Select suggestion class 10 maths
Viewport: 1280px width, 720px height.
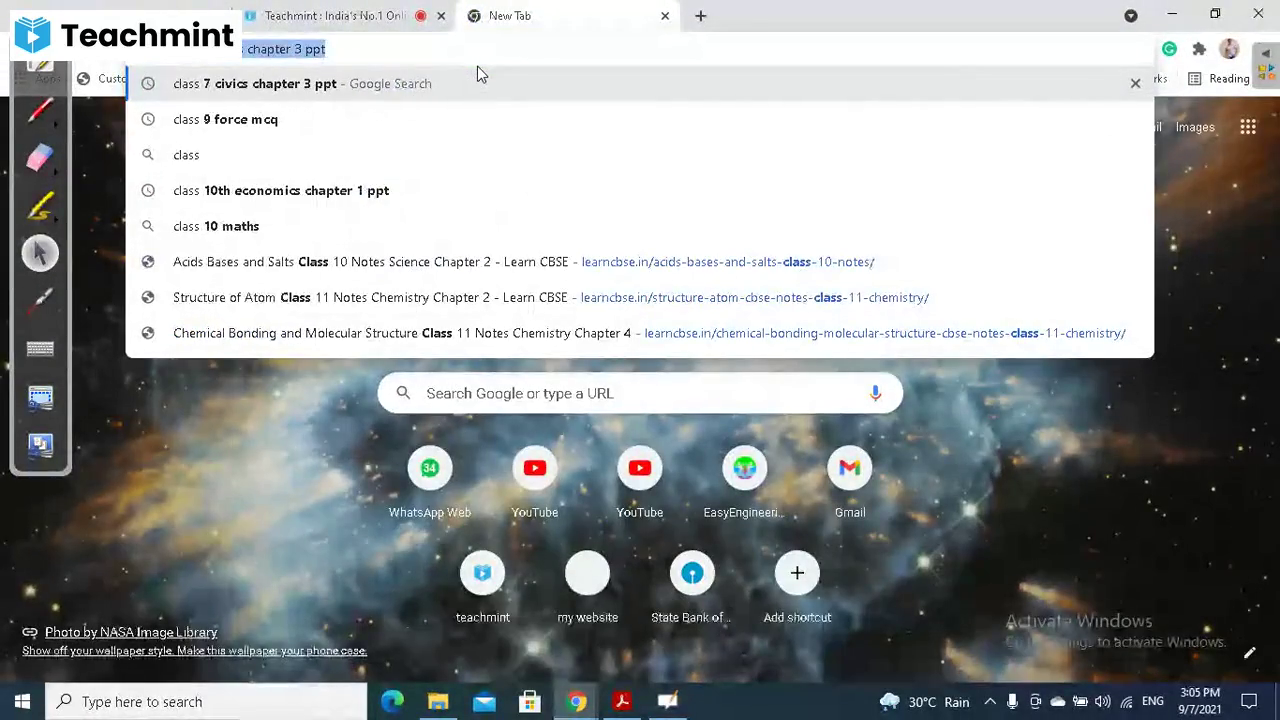(640, 226)
